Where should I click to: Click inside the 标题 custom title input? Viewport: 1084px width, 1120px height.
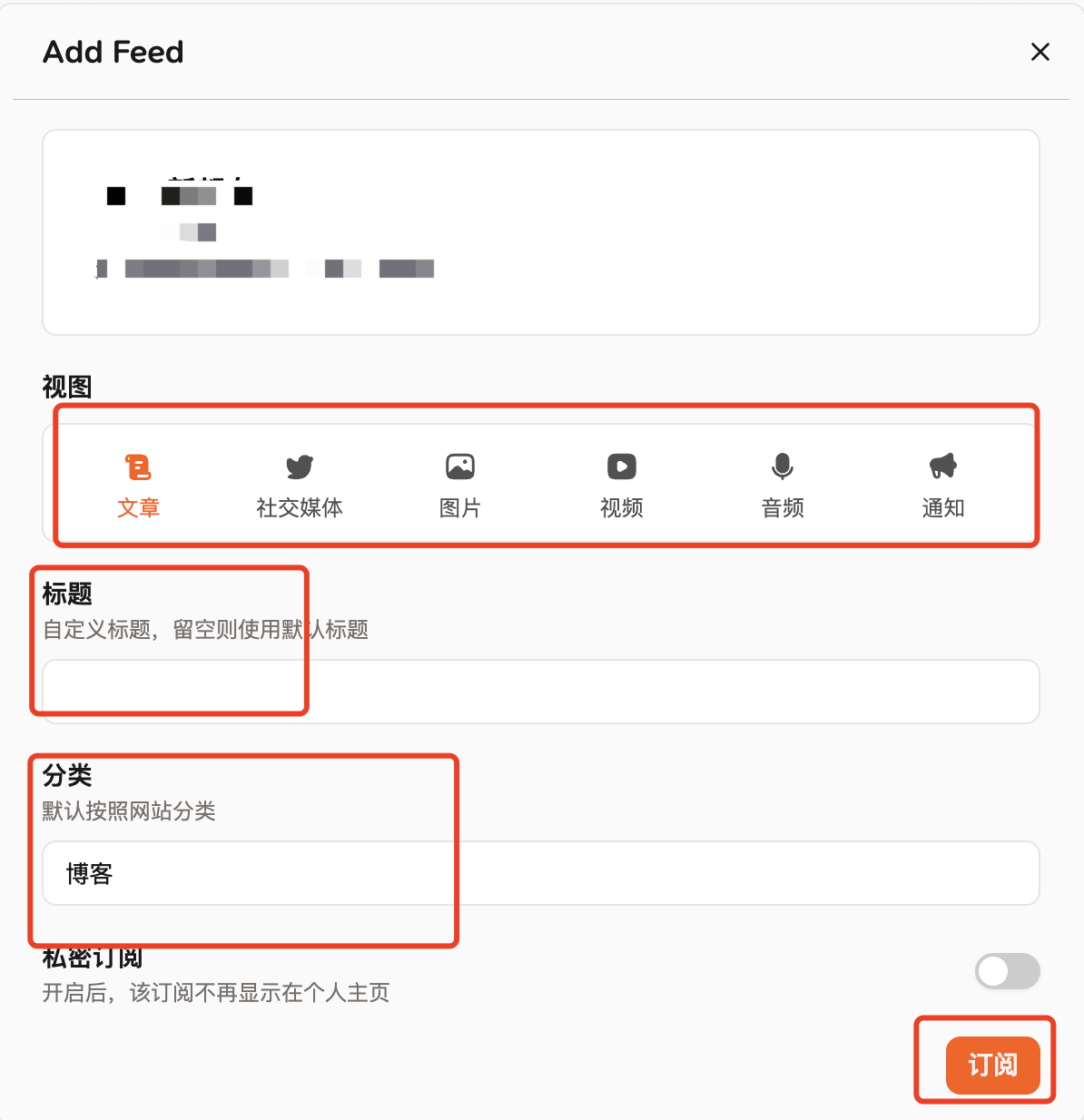(540, 692)
